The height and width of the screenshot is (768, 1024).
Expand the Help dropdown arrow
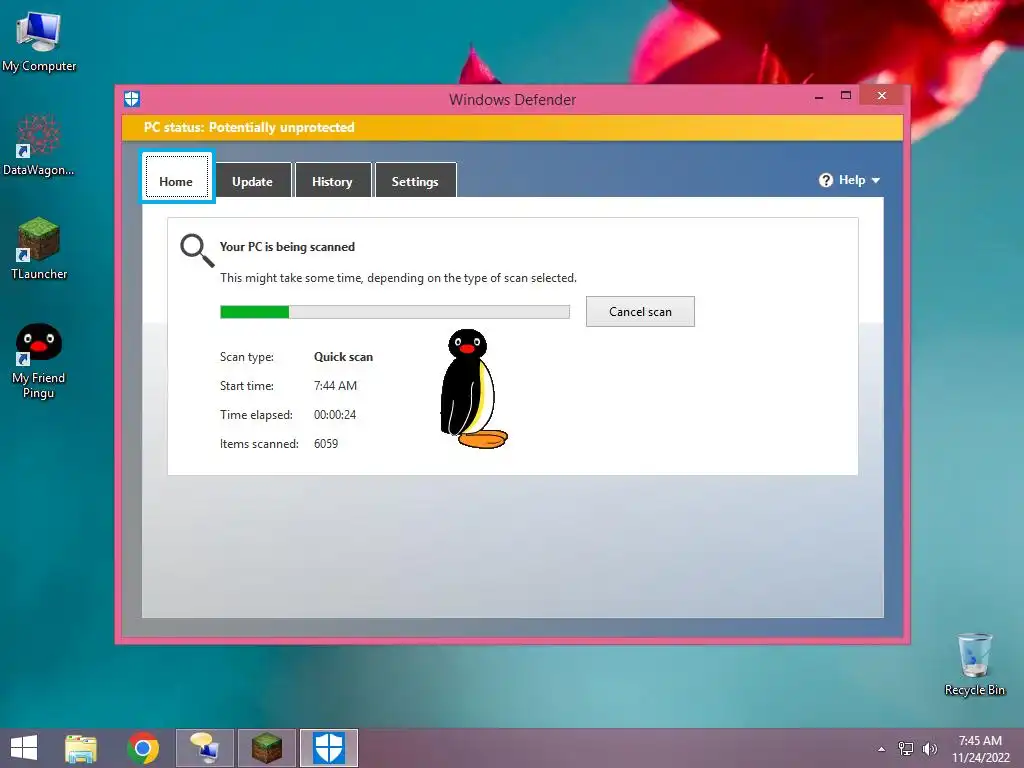click(x=876, y=180)
